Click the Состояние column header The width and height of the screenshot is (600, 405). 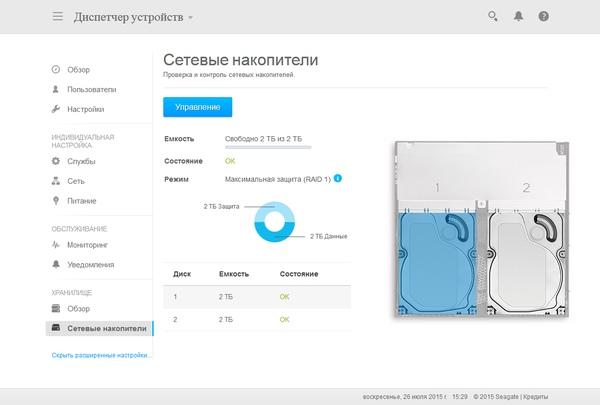(x=299, y=274)
